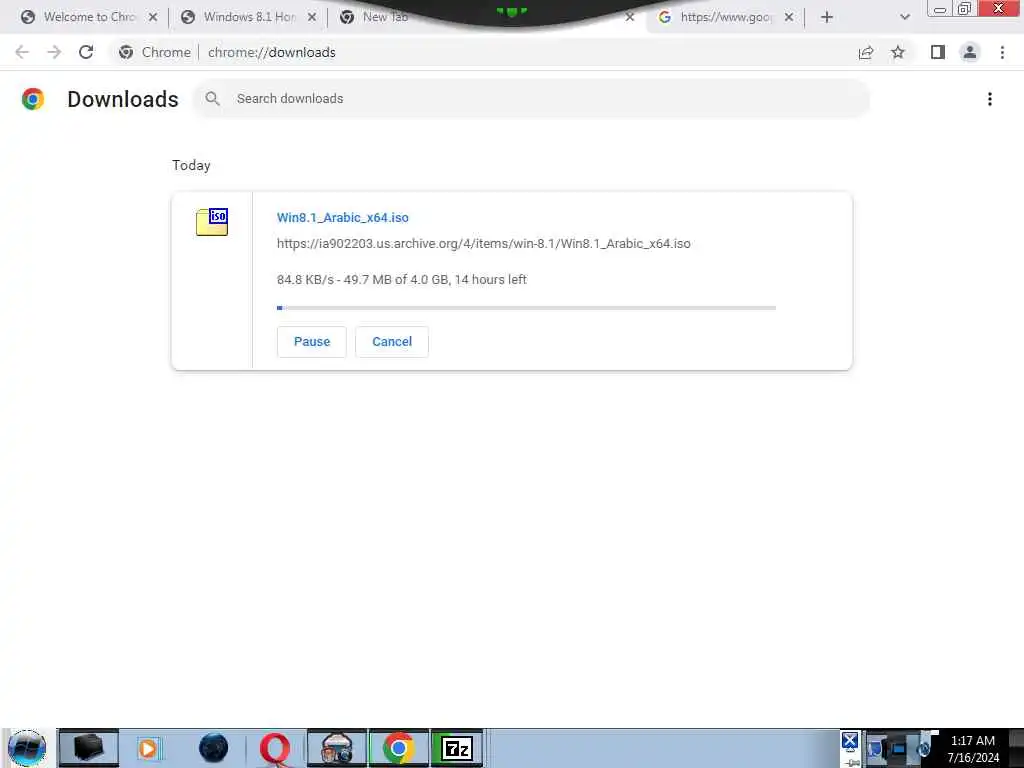Click the blue X tray icon
Image resolution: width=1024 pixels, height=768 pixels.
[850, 741]
